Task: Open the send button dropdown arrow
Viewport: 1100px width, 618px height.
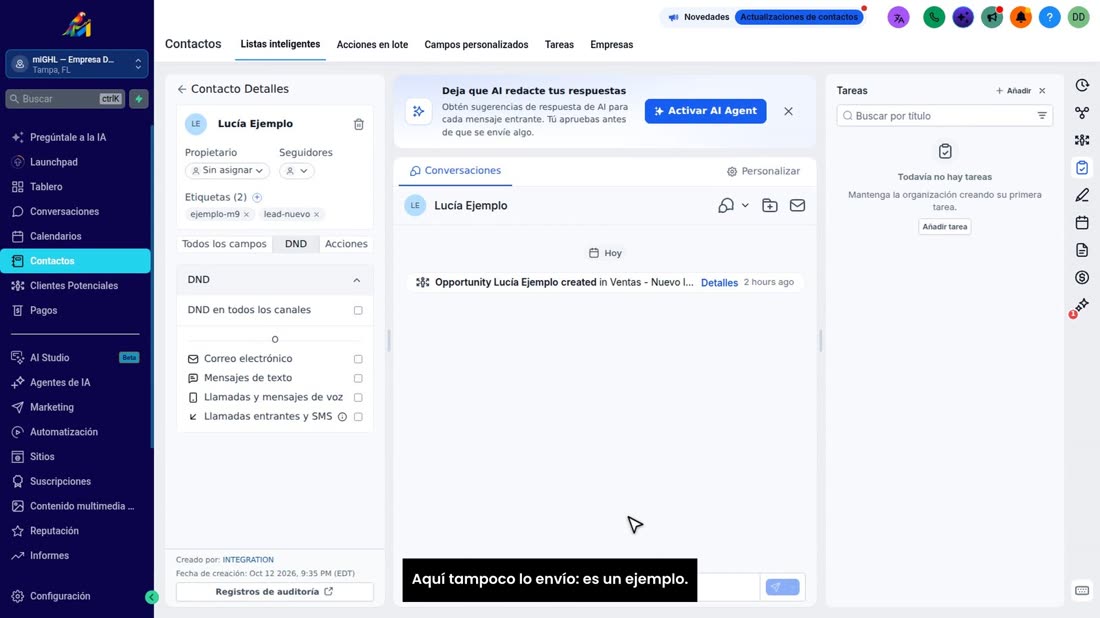Action: pos(793,587)
